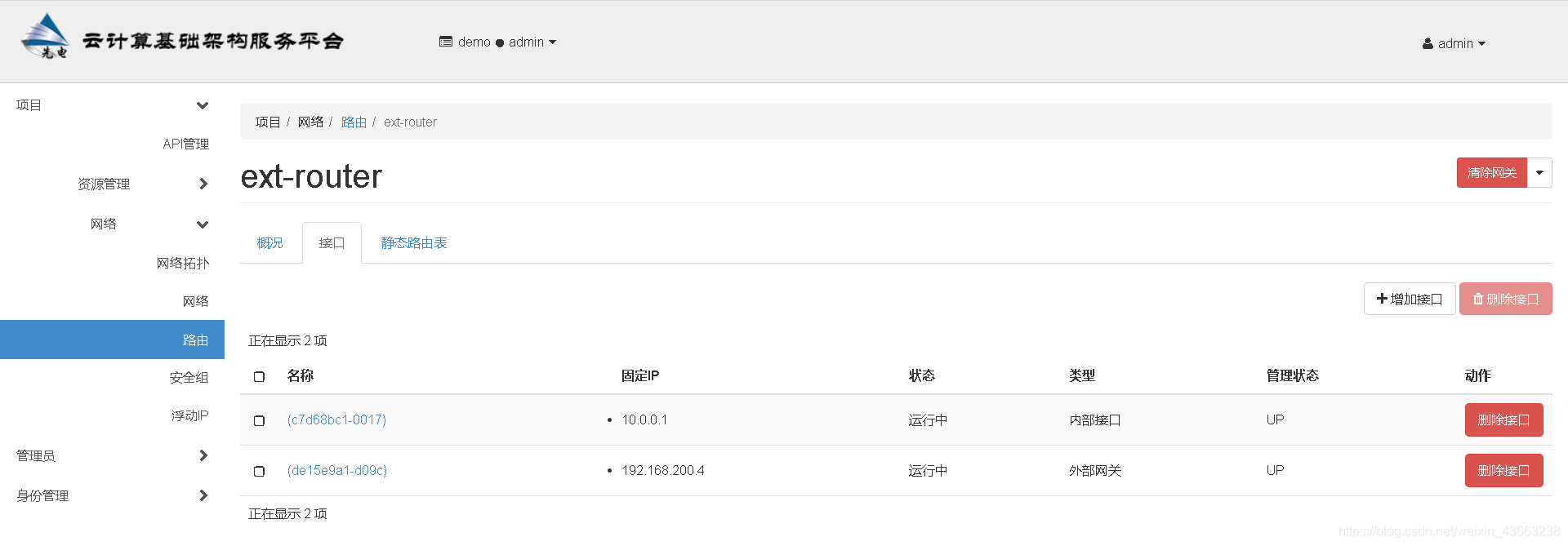The height and width of the screenshot is (546, 1568).
Task: Click the cloud platform logo icon
Action: (46, 36)
